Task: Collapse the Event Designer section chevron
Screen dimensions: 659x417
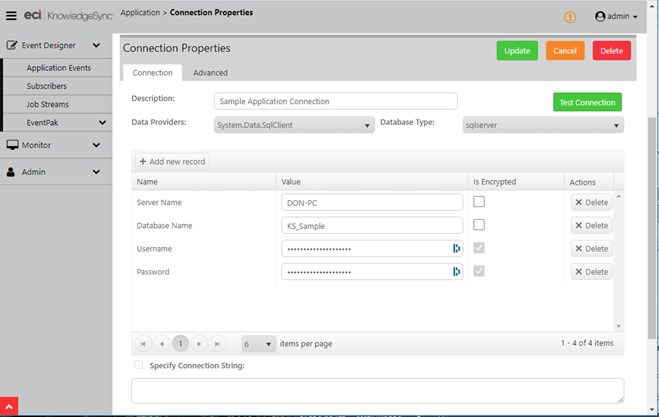Action: tap(96, 45)
